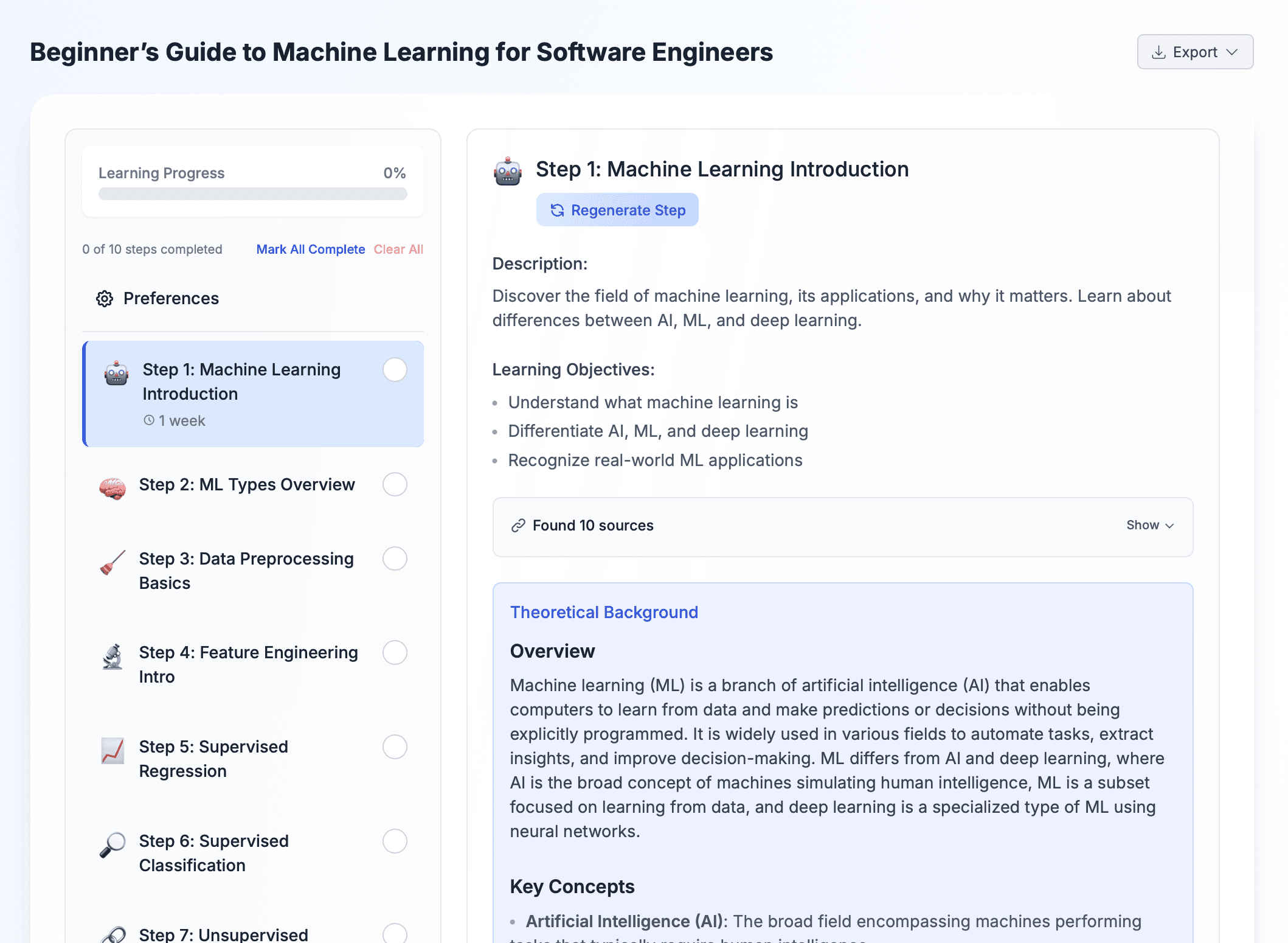Click the robot icon for Step 1
1288x943 pixels.
point(116,374)
